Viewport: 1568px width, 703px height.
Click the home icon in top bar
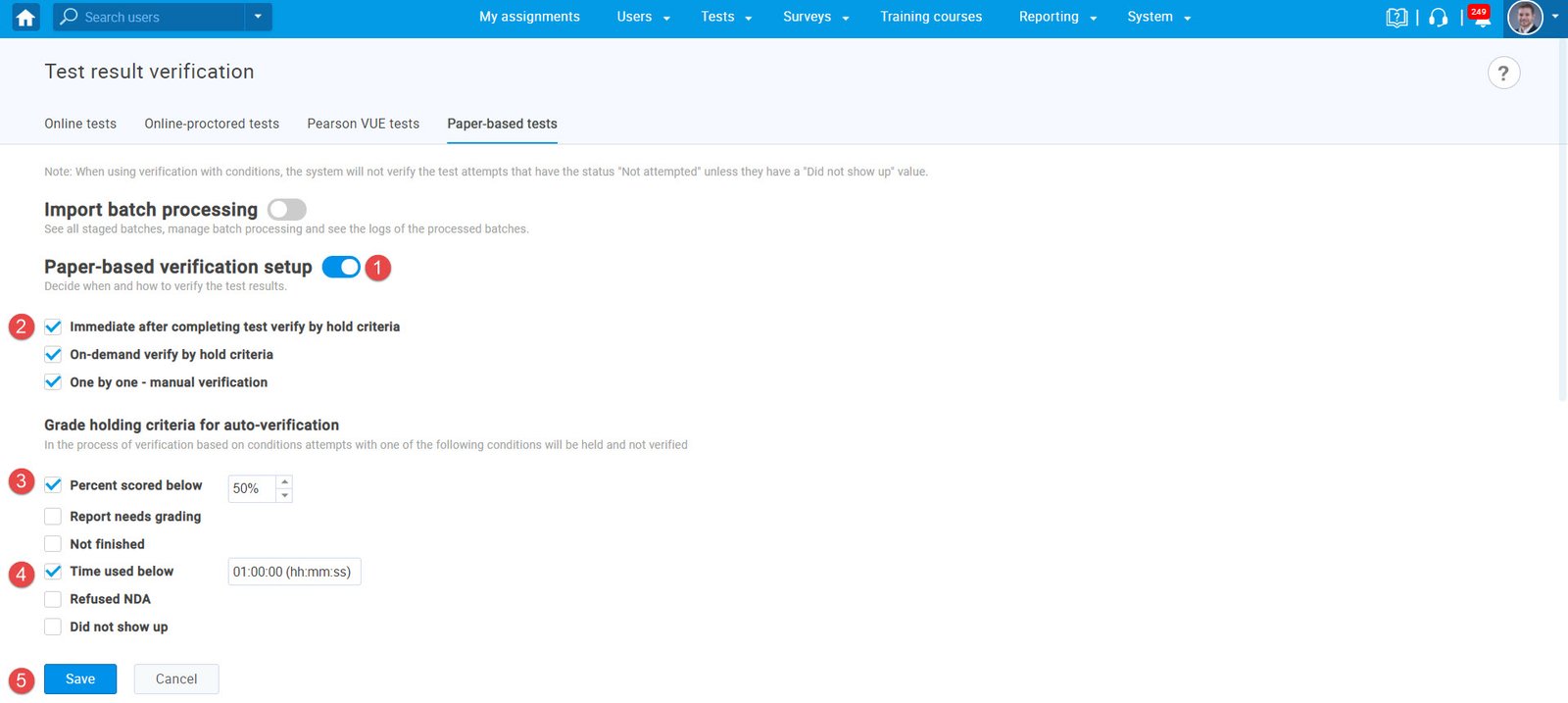point(25,17)
